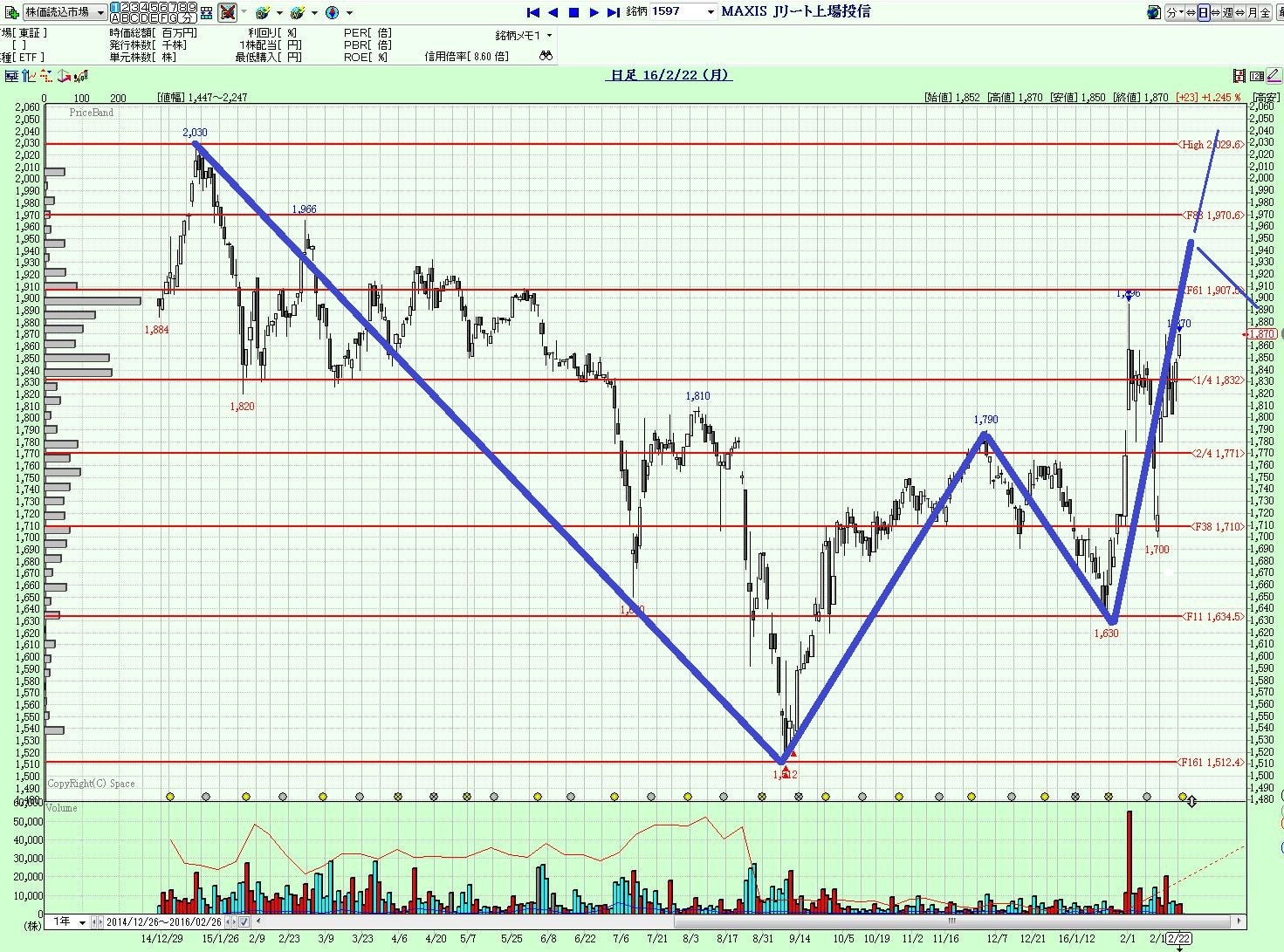Click the PriceBand label in the chart
Image resolution: width=1284 pixels, height=952 pixels.
[x=92, y=113]
